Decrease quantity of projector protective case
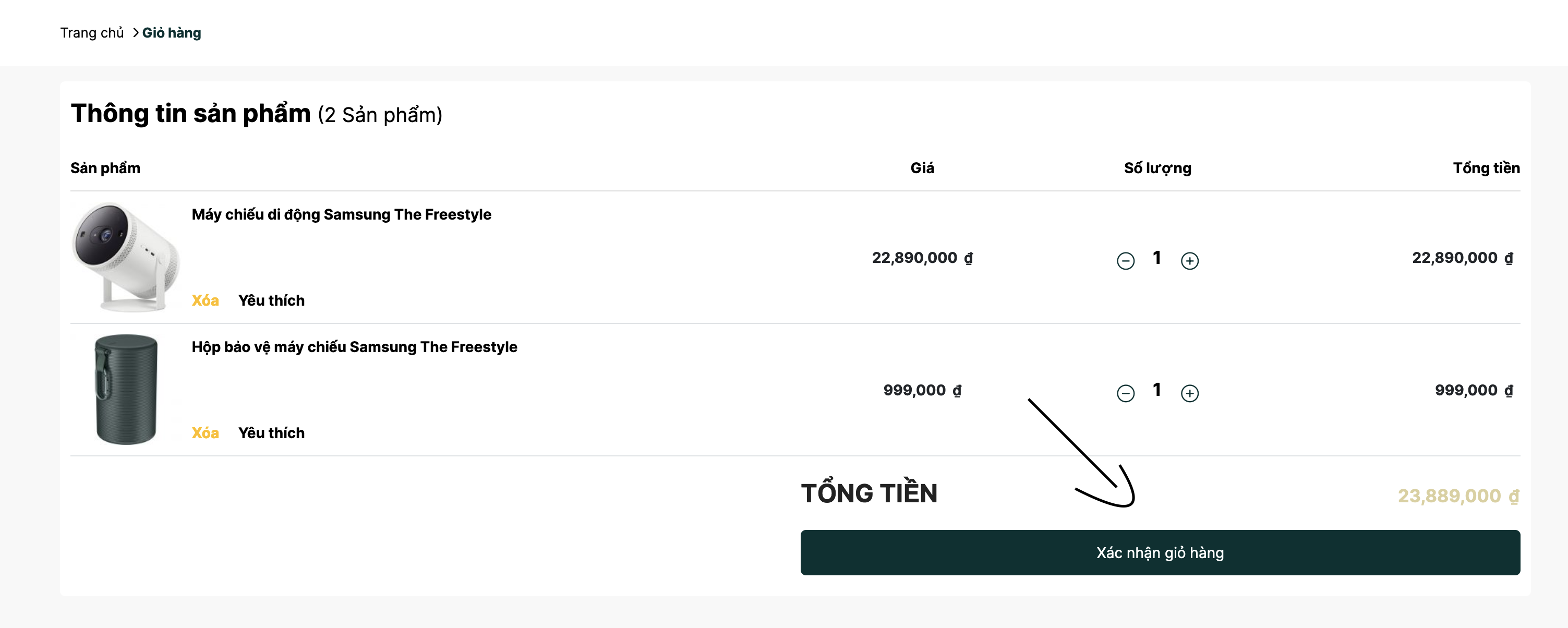This screenshot has height=628, width=1568. click(1126, 393)
